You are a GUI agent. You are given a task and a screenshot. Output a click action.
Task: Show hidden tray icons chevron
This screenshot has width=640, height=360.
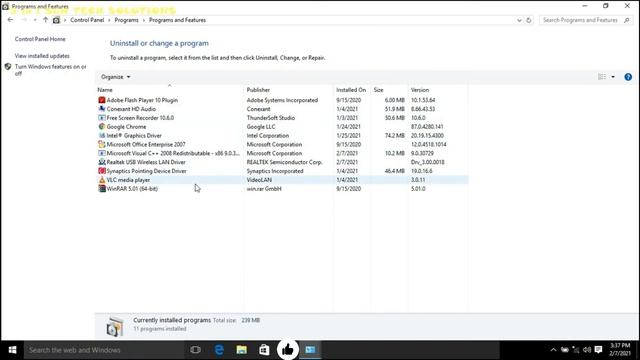[553, 350]
